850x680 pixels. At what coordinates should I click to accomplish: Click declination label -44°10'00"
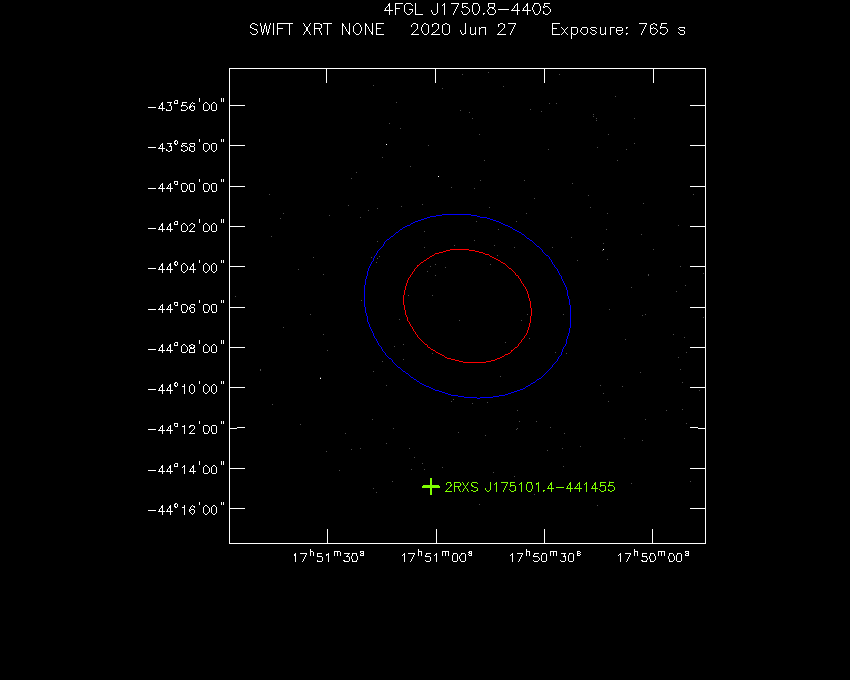click(x=186, y=389)
